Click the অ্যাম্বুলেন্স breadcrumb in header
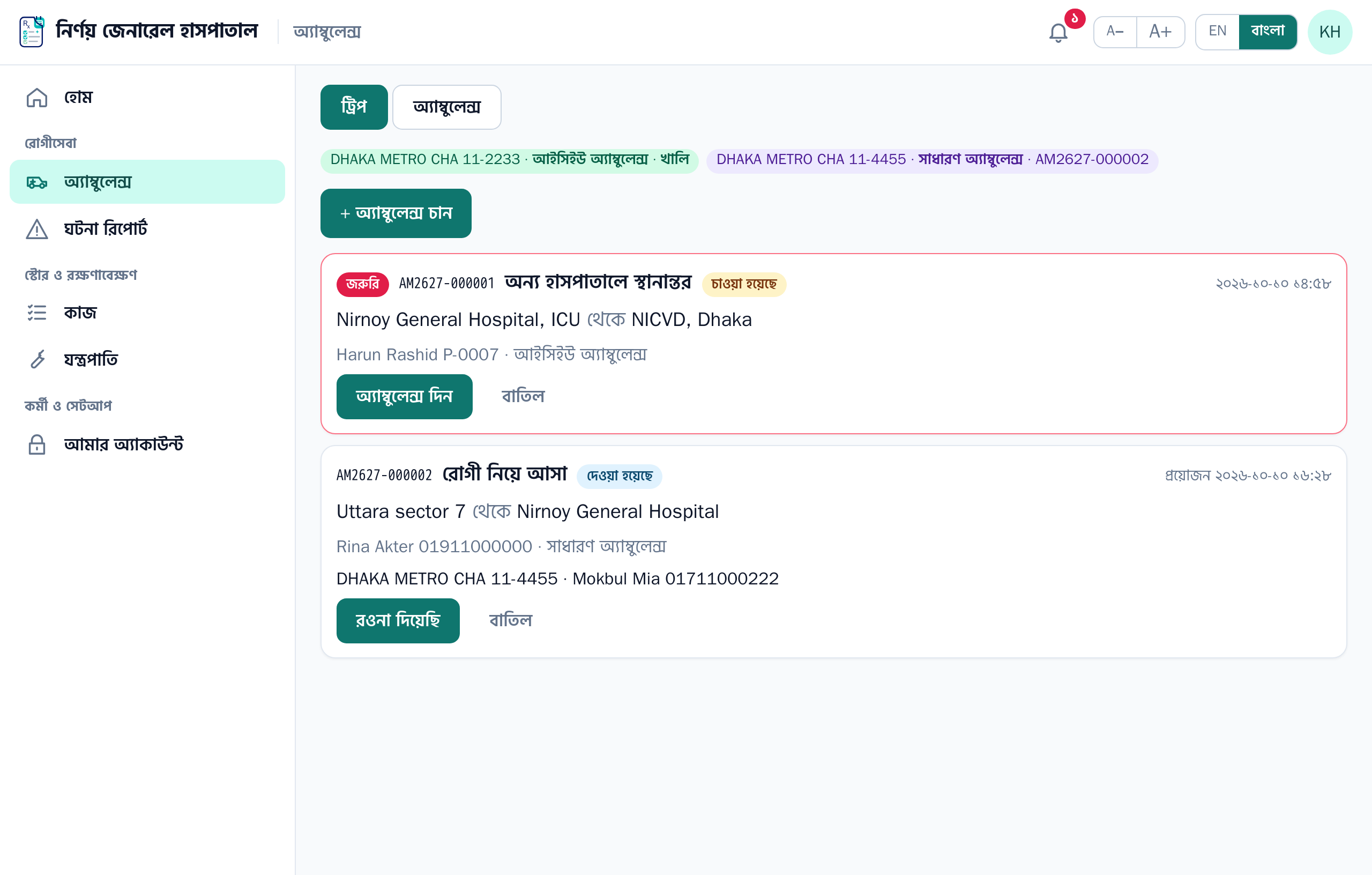This screenshot has height=875, width=1372. (327, 32)
